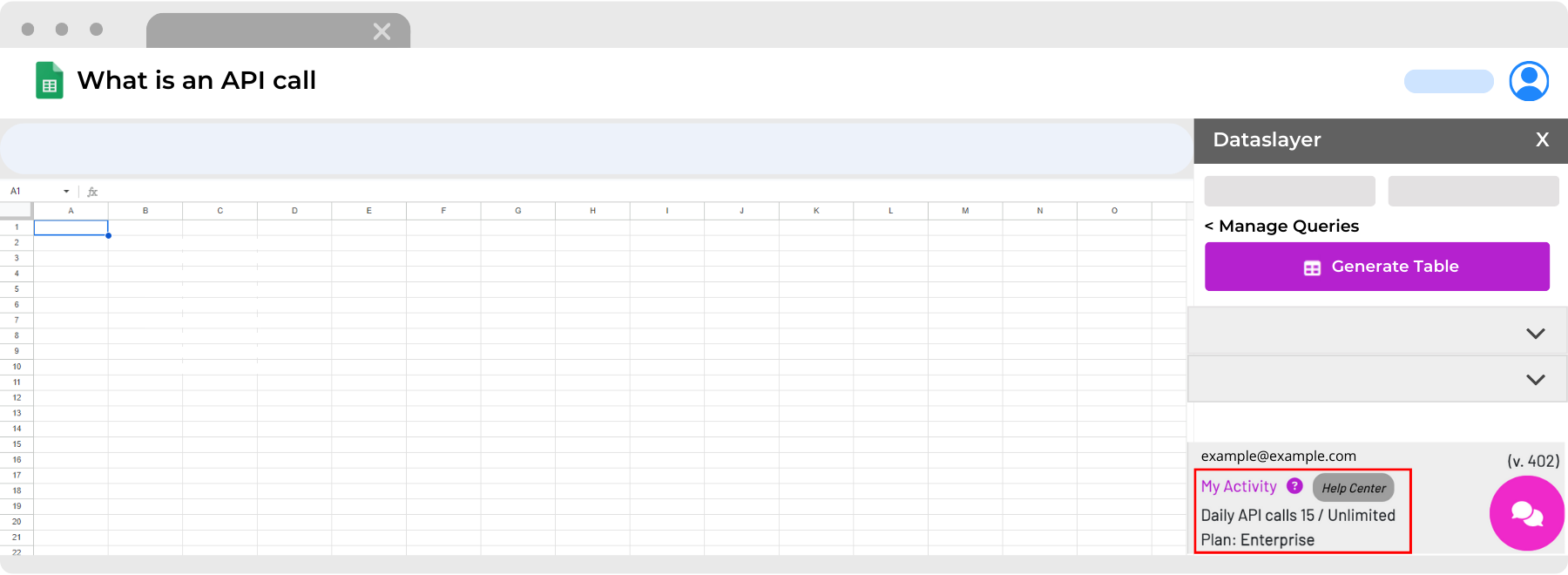Open the Help Center

(x=1353, y=488)
